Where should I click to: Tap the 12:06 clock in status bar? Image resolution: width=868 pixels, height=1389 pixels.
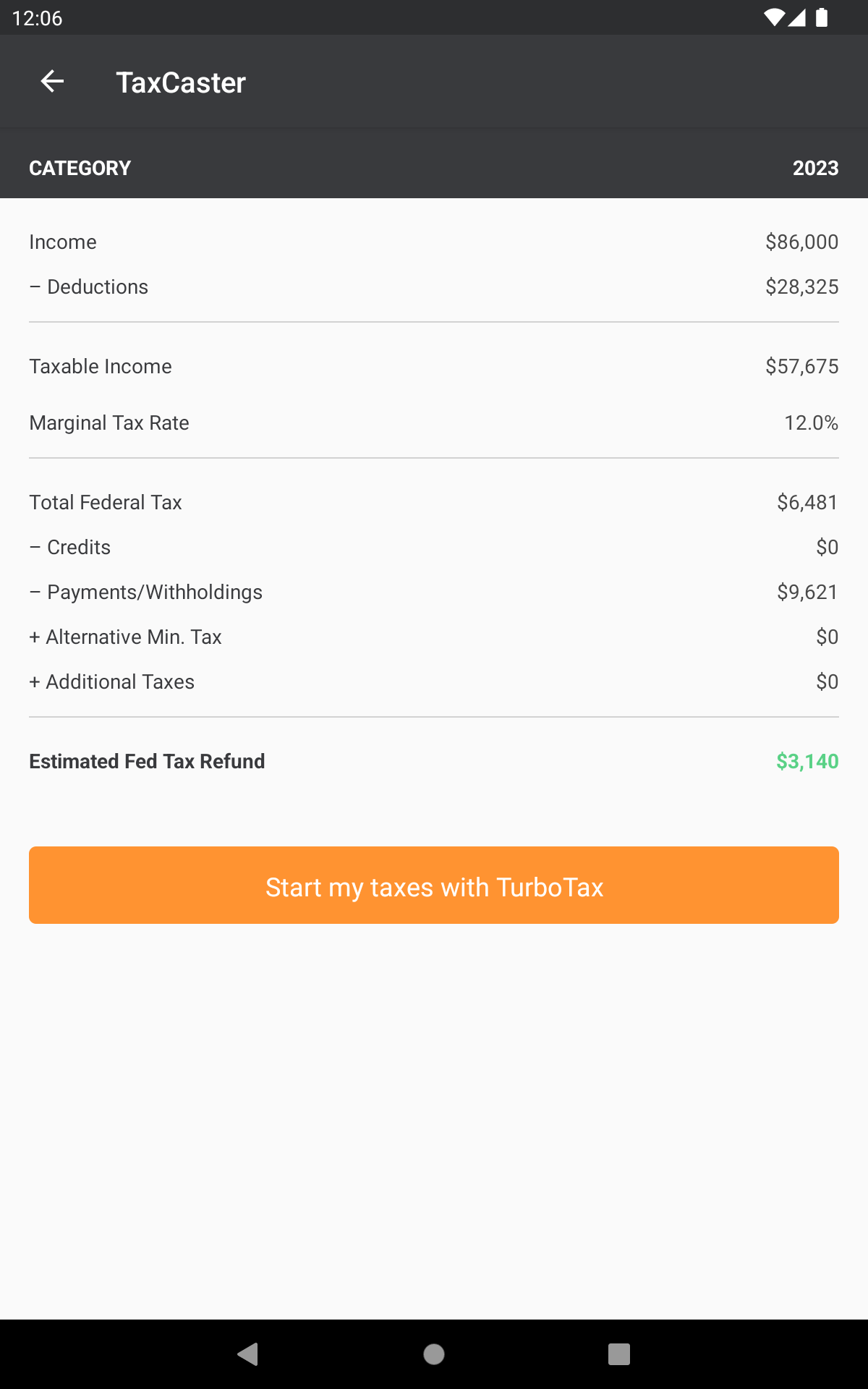38,18
